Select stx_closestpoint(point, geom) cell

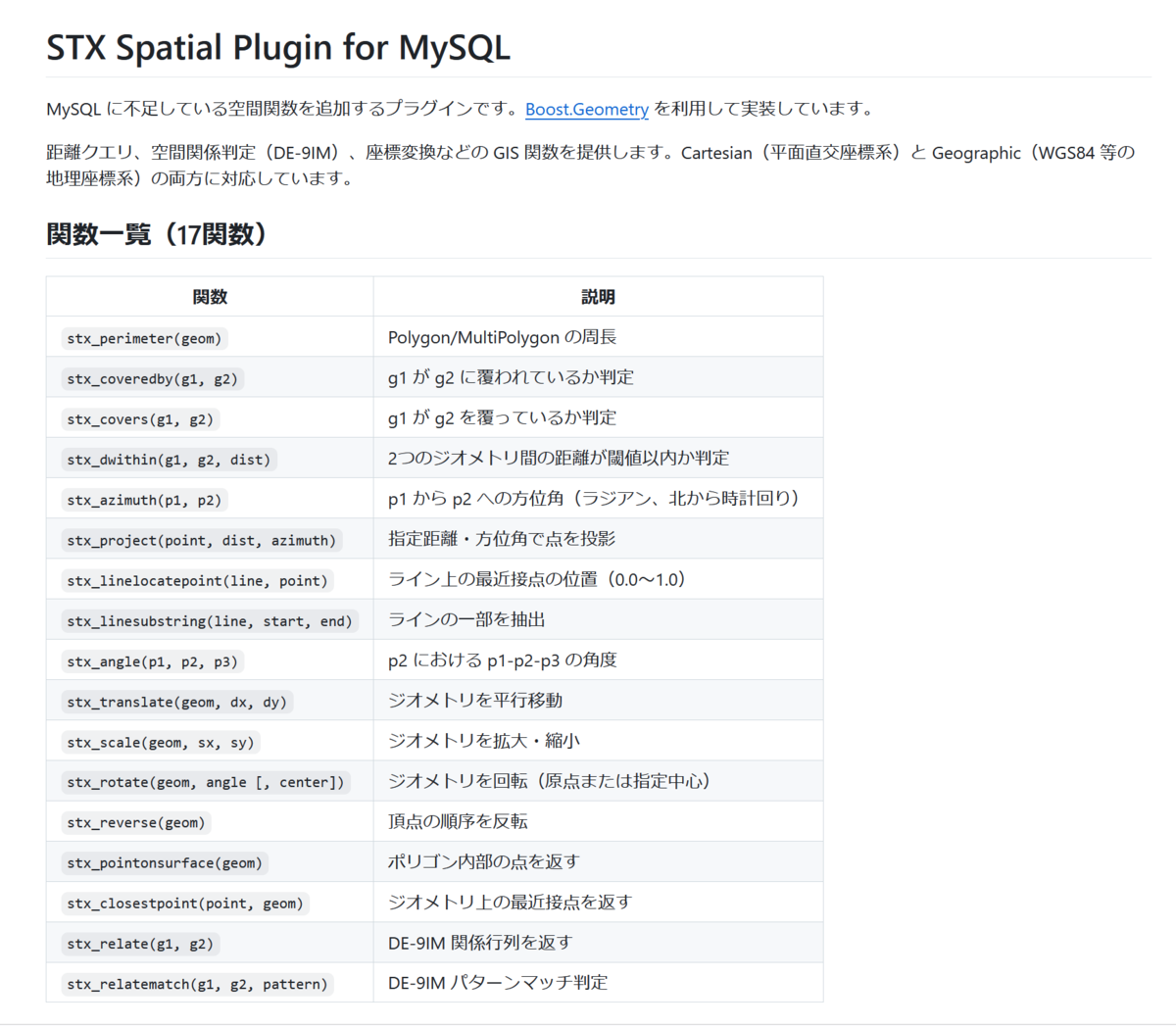pyautogui.click(x=185, y=903)
